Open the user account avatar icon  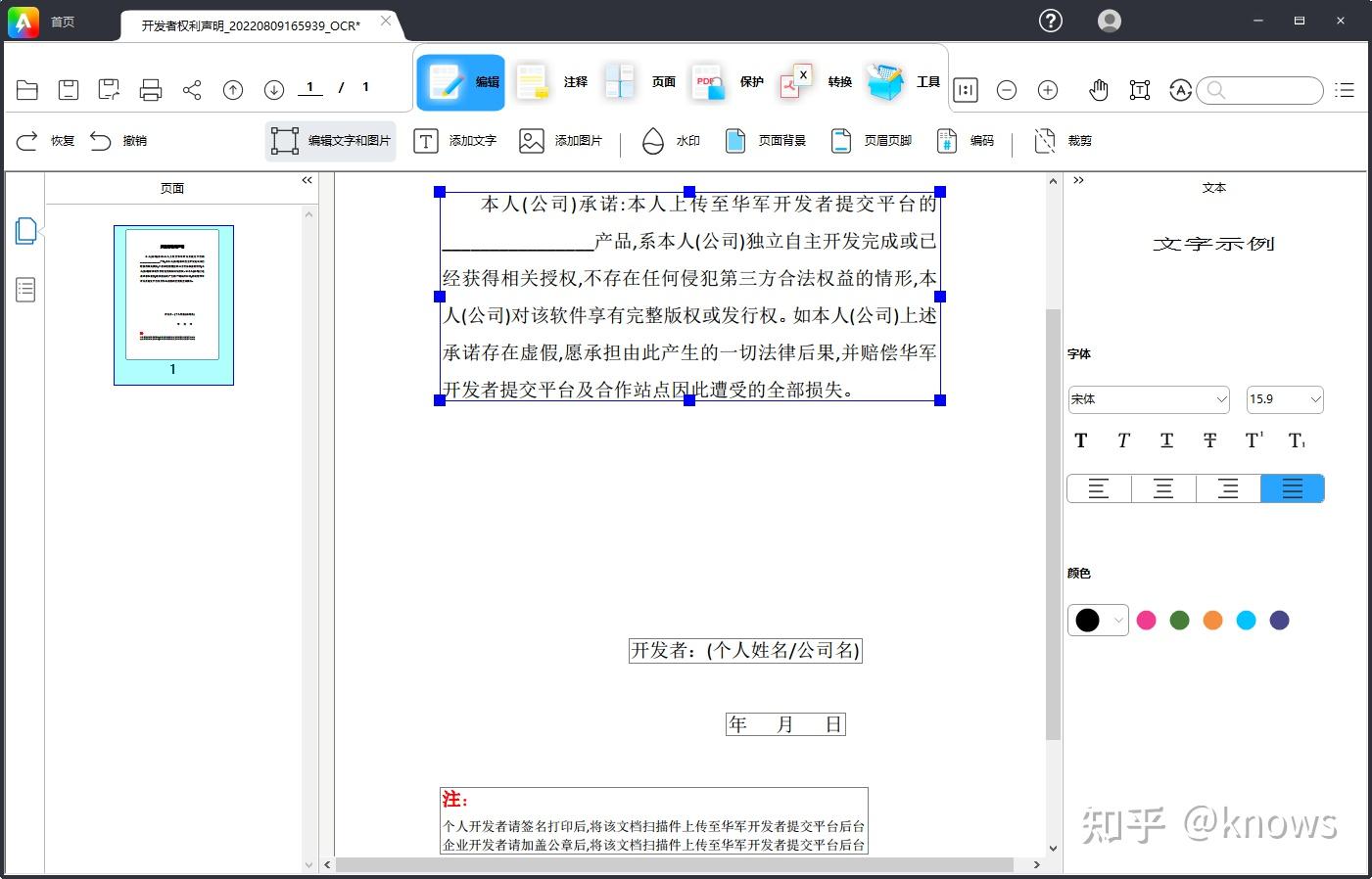[x=1110, y=21]
